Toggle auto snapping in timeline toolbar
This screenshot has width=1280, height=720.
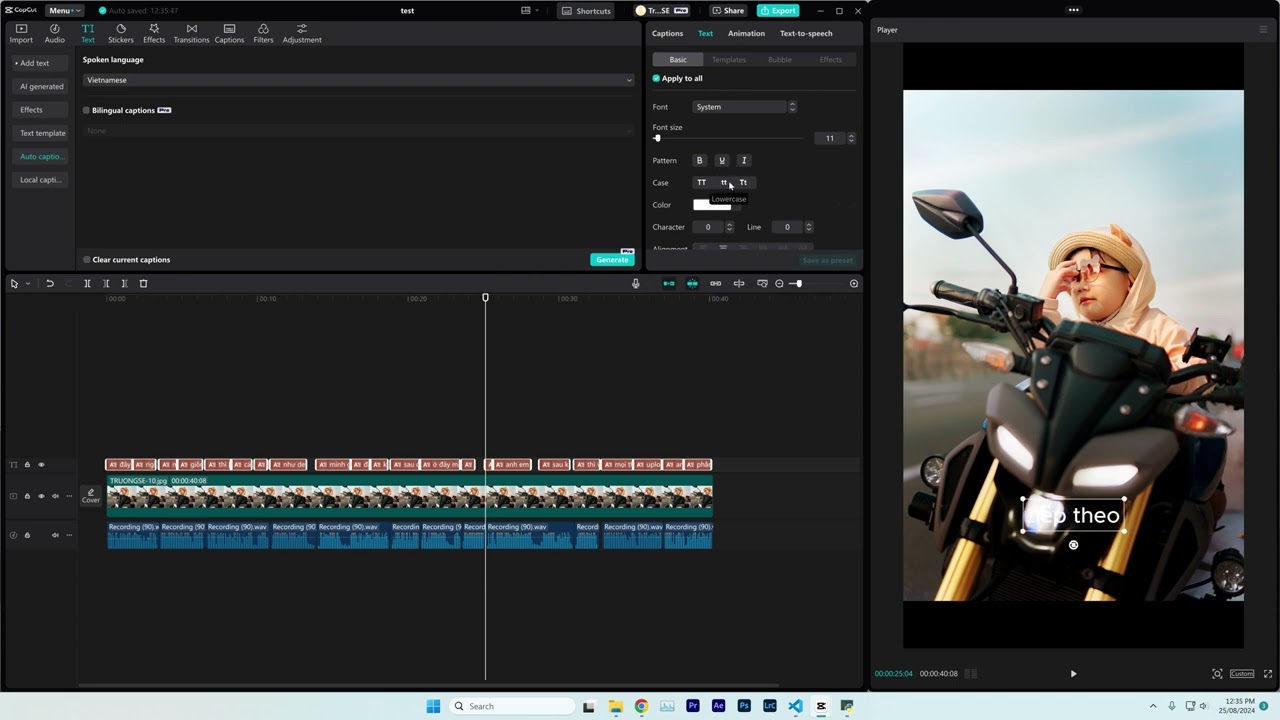click(692, 284)
